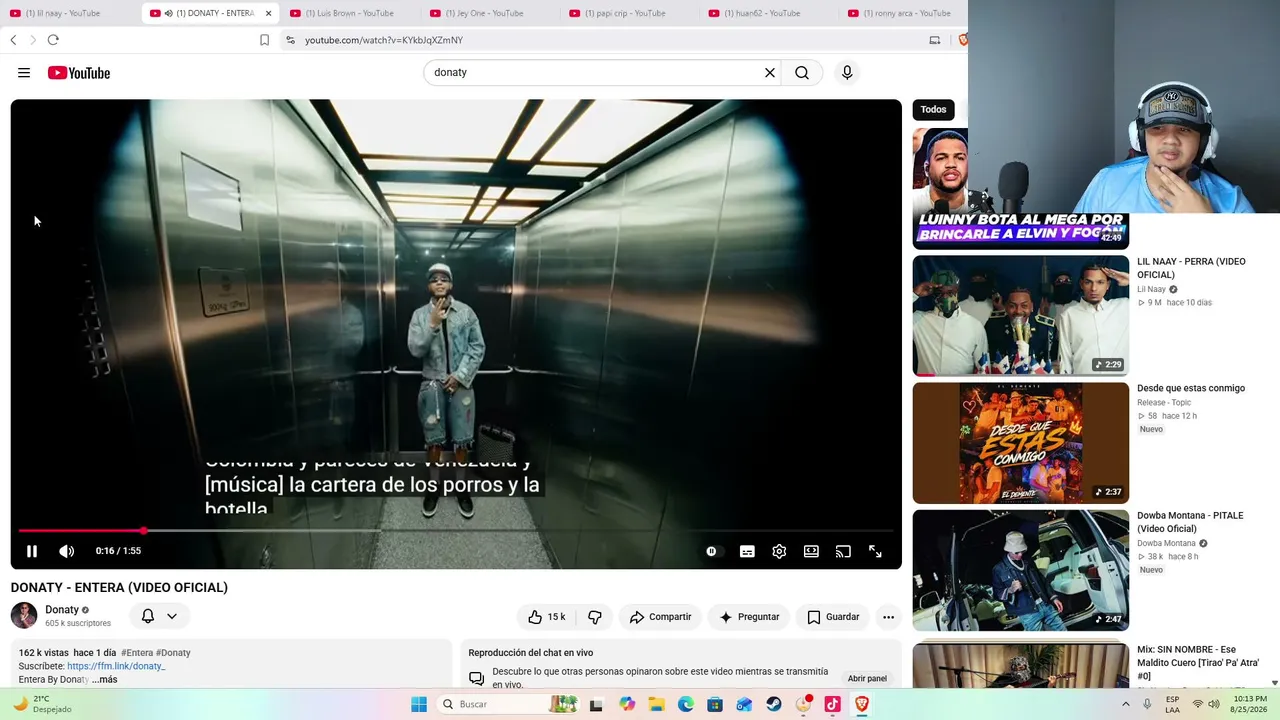The image size is (1280, 720).
Task: Click the Lil Naay channel name
Action: point(1151,290)
